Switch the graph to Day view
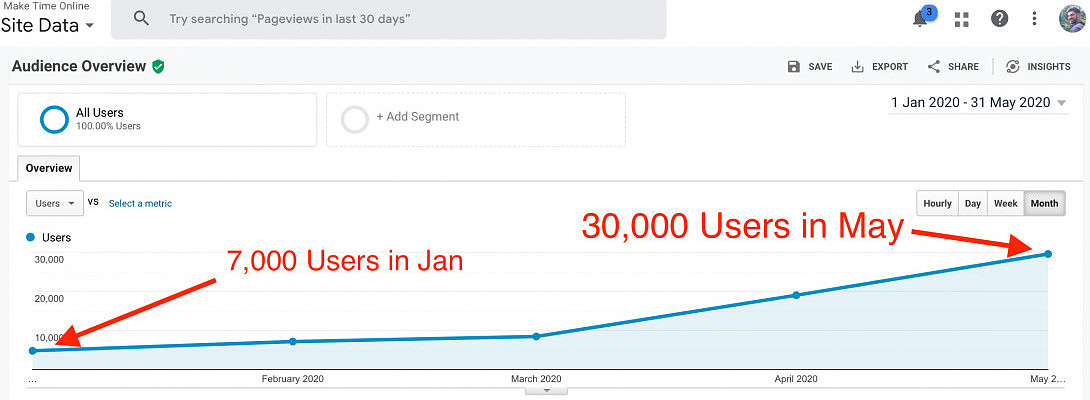 pyautogui.click(x=972, y=203)
